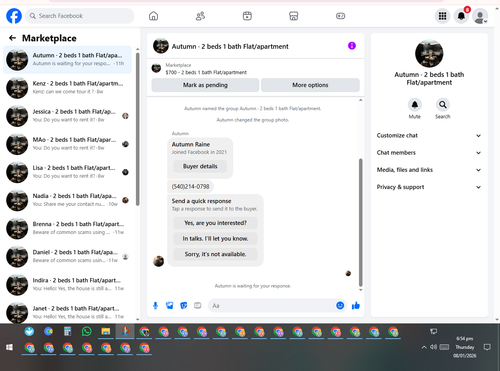Open Calculator from the taskbar
The width and height of the screenshot is (500, 371).
[67, 331]
